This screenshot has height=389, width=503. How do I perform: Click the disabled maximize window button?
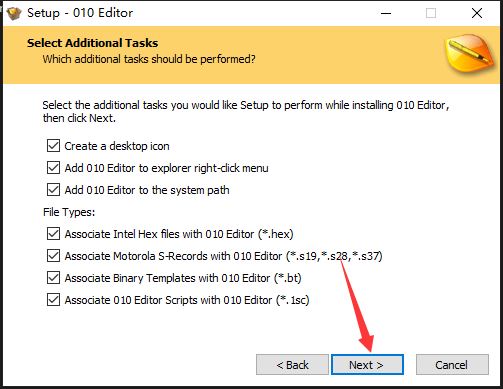coord(431,13)
